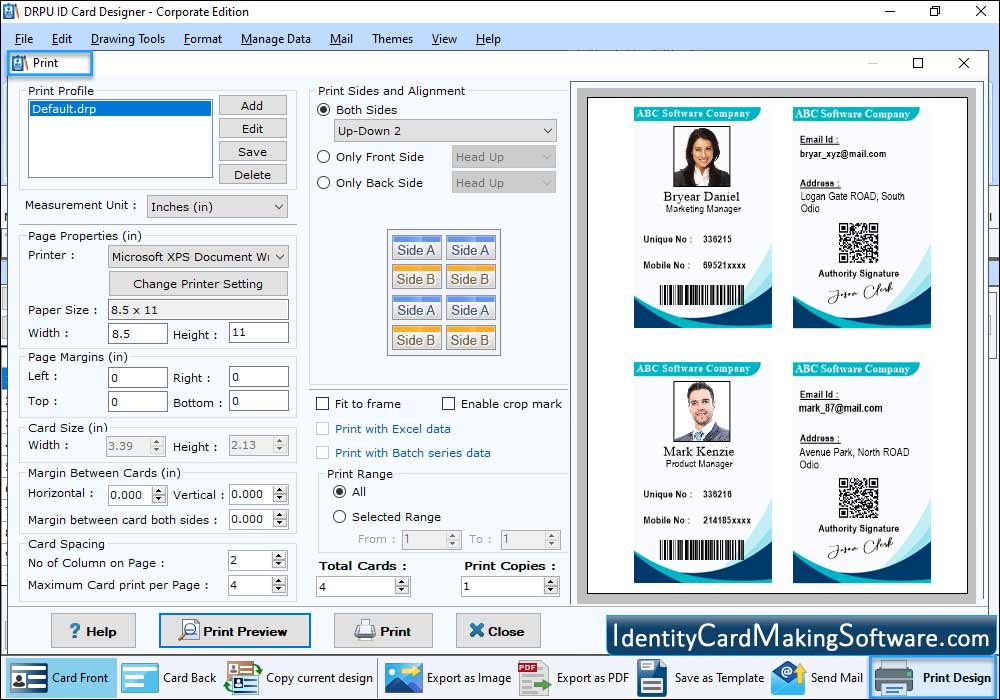Click Bryear Daniel card front preview
The width and height of the screenshot is (1000, 700).
(702, 217)
